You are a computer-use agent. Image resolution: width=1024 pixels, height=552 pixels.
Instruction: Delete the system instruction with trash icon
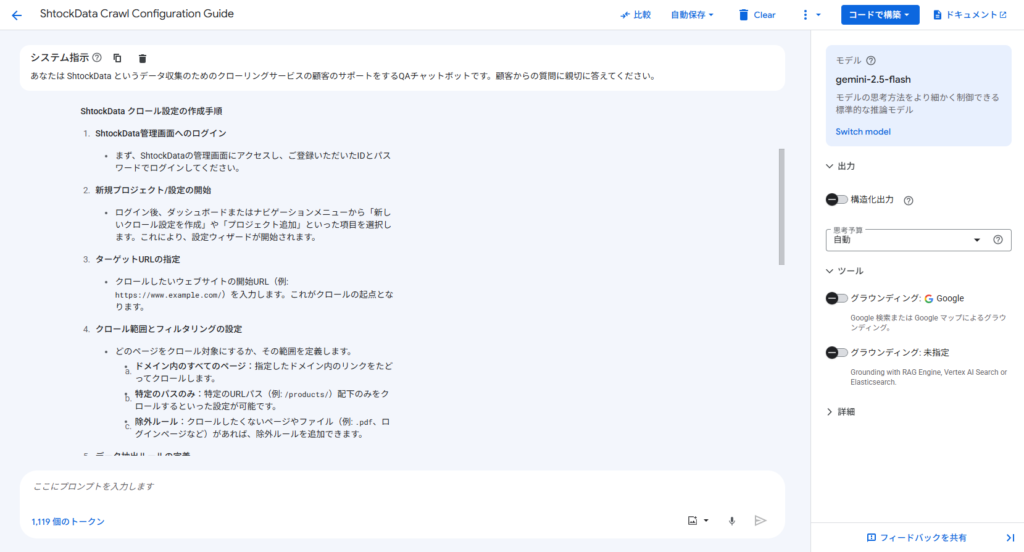142,58
